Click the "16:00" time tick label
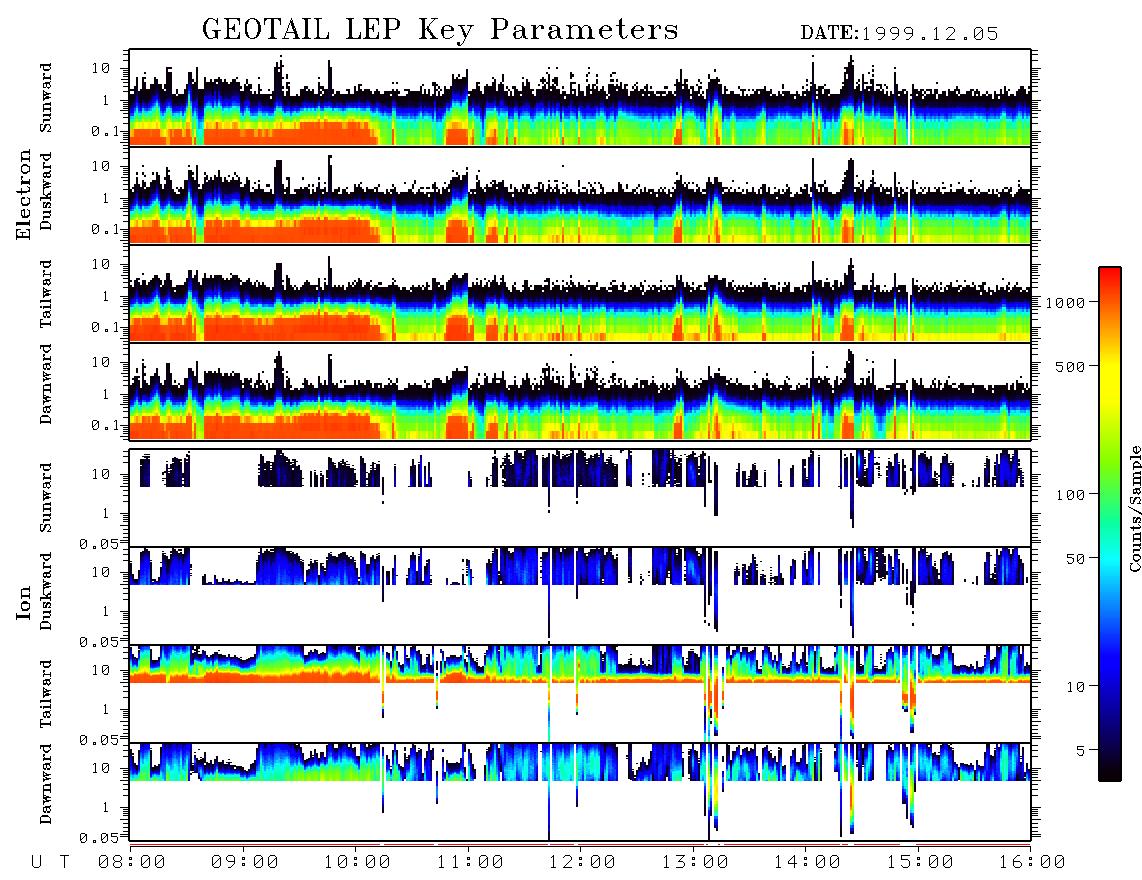1142x880 pixels. click(1032, 862)
